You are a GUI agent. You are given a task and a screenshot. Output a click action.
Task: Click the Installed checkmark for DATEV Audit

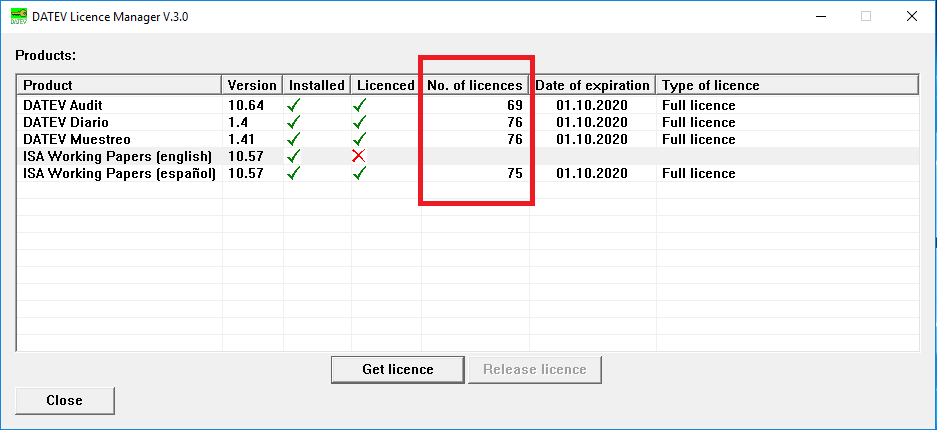pyautogui.click(x=293, y=105)
